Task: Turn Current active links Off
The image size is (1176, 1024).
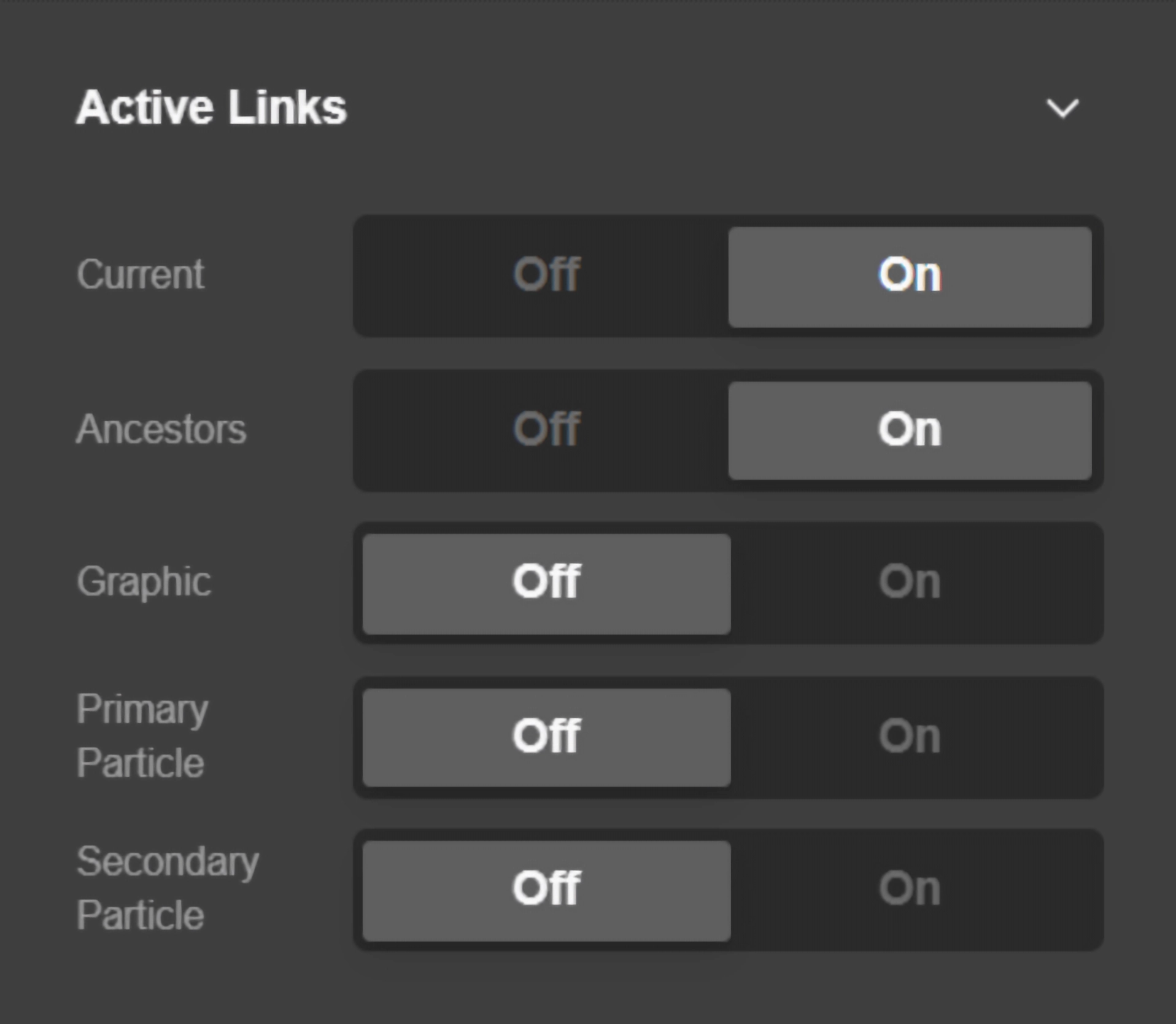Action: click(x=546, y=275)
